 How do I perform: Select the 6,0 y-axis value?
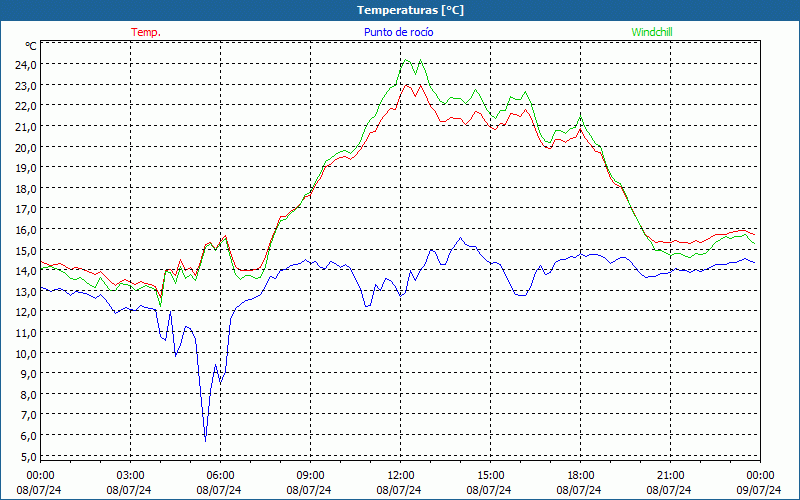(29, 436)
